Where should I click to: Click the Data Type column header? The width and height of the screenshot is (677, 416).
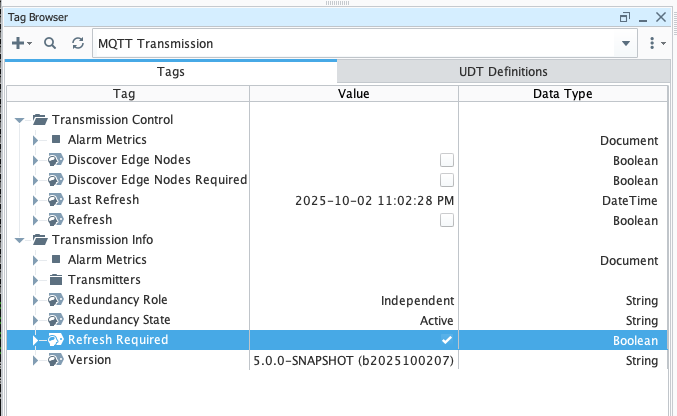[558, 94]
